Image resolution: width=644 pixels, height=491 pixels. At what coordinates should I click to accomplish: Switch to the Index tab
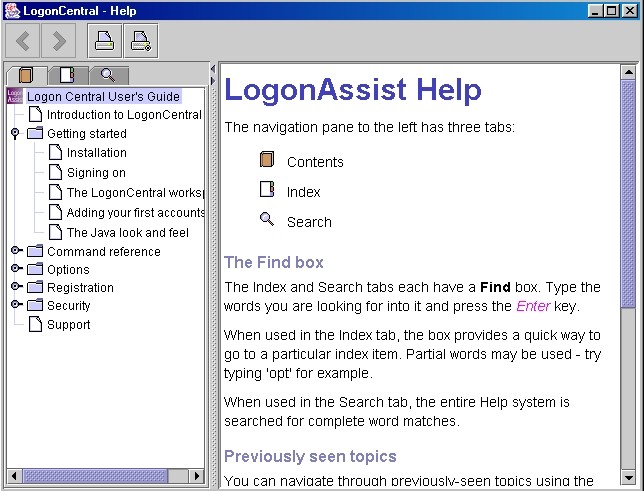[67, 76]
